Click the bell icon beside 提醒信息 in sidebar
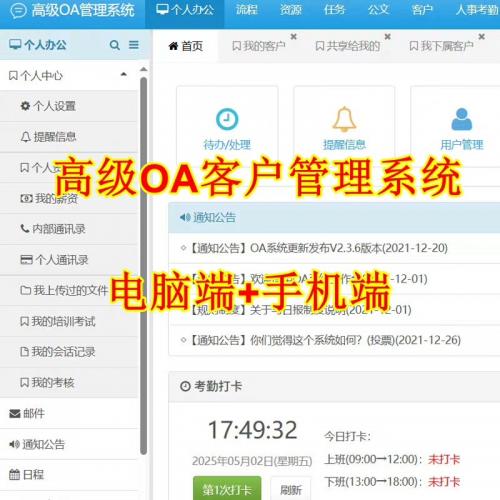This screenshot has height=500, width=500. (26, 137)
